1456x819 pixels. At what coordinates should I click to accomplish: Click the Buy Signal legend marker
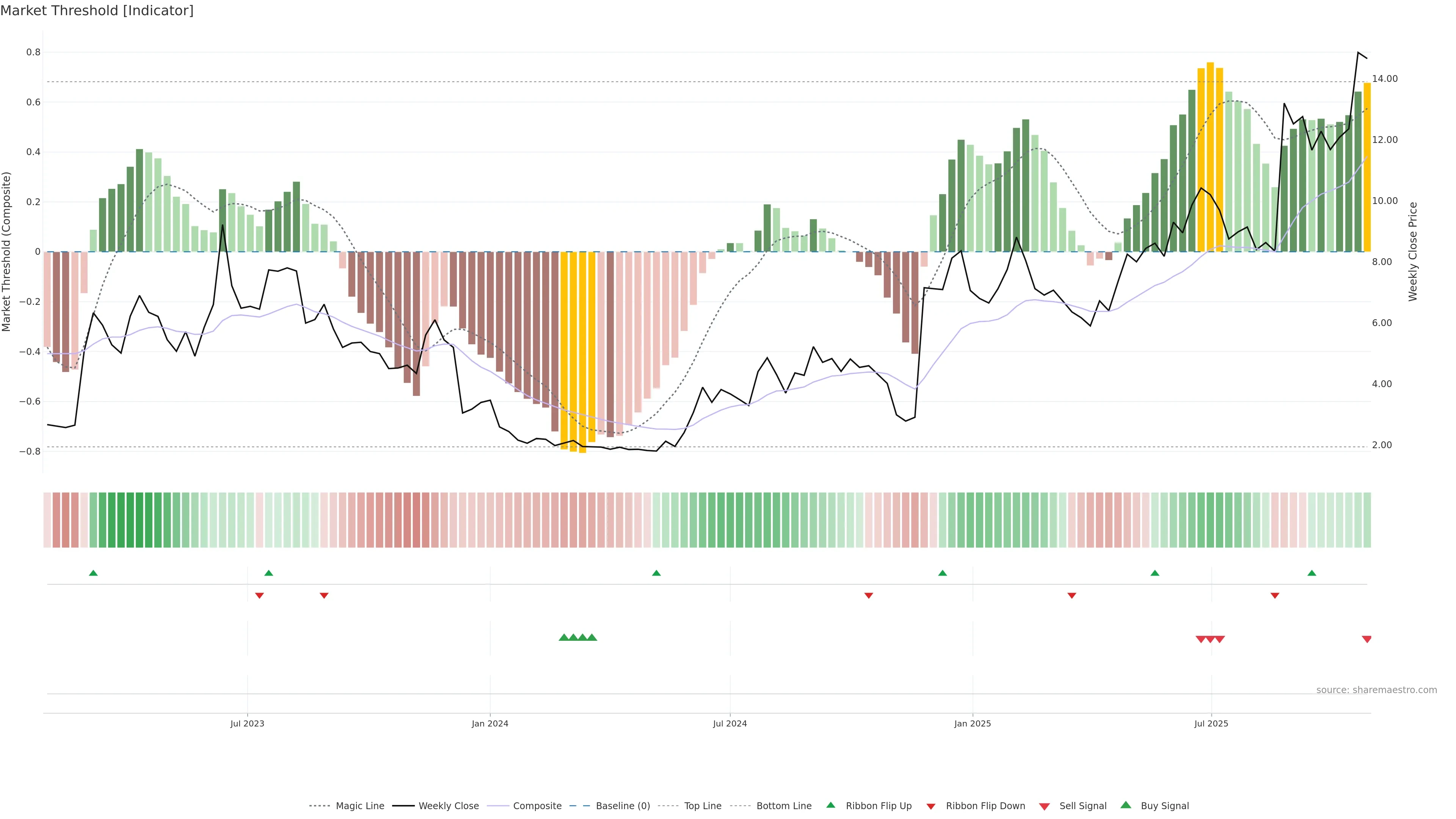[1126, 805]
